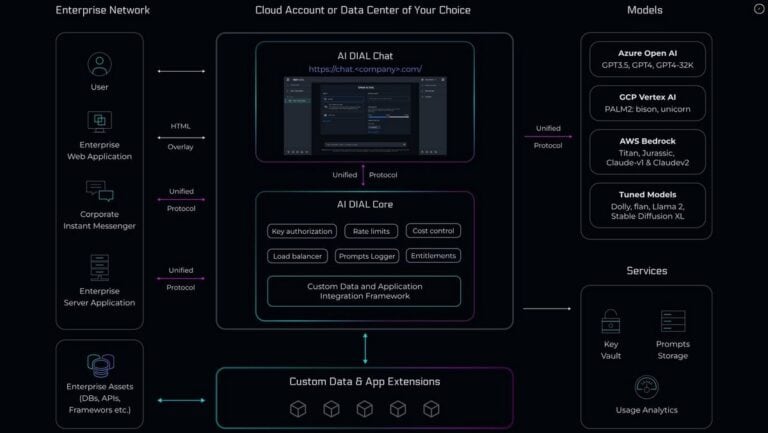
Task: Click the Enterprise Assets database icon
Action: click(100, 365)
